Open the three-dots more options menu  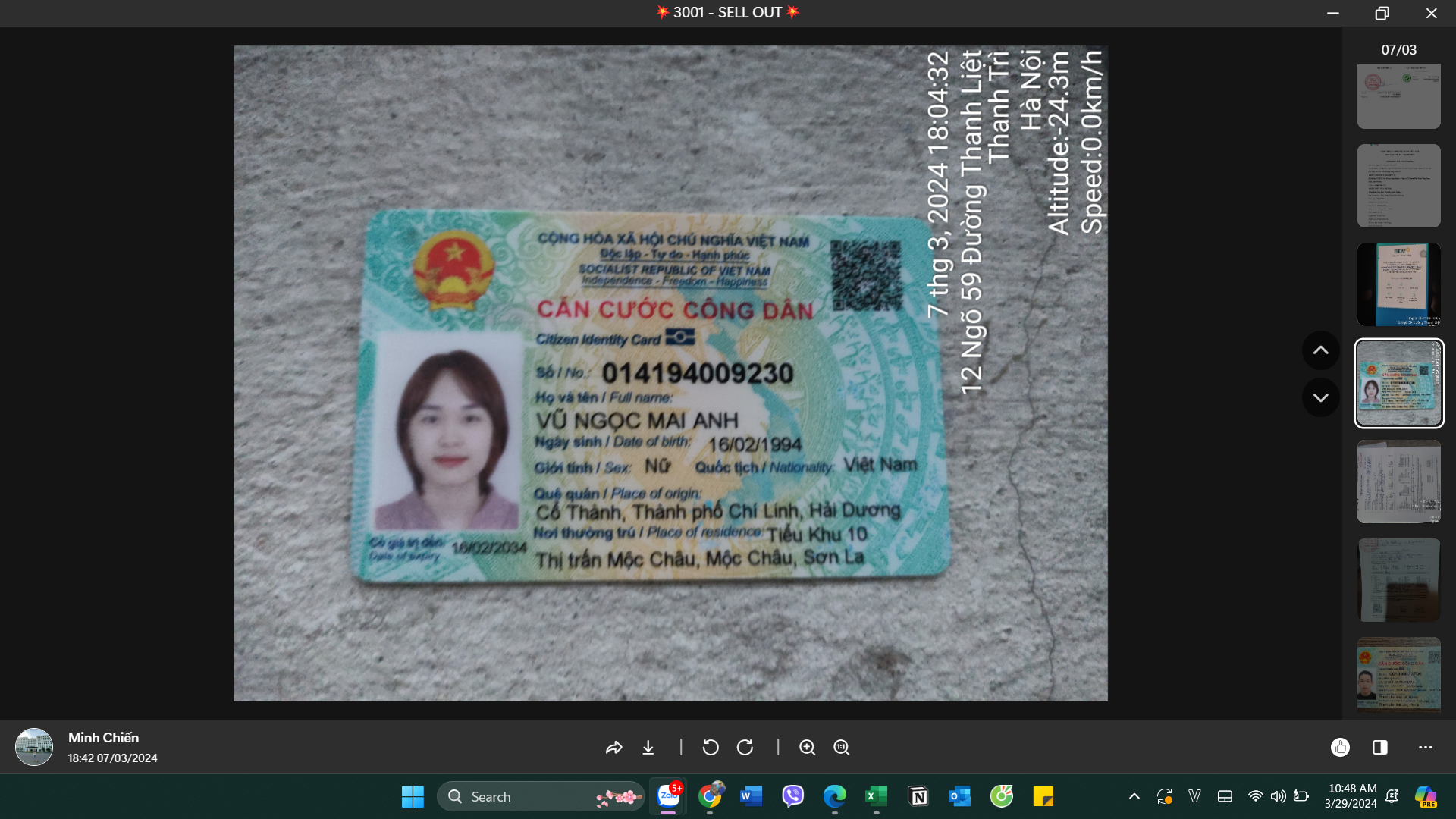[1426, 748]
